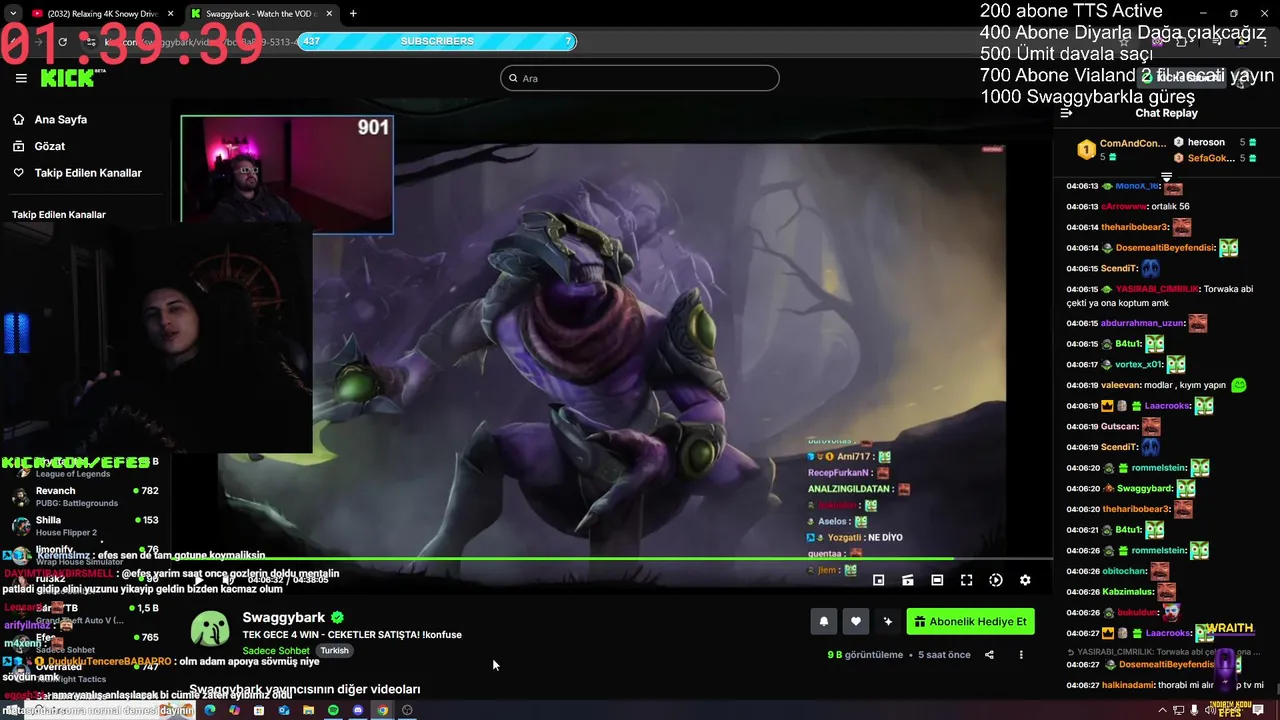Click the play button in the video player
Image resolution: width=1280 pixels, height=720 pixels.
tap(199, 580)
